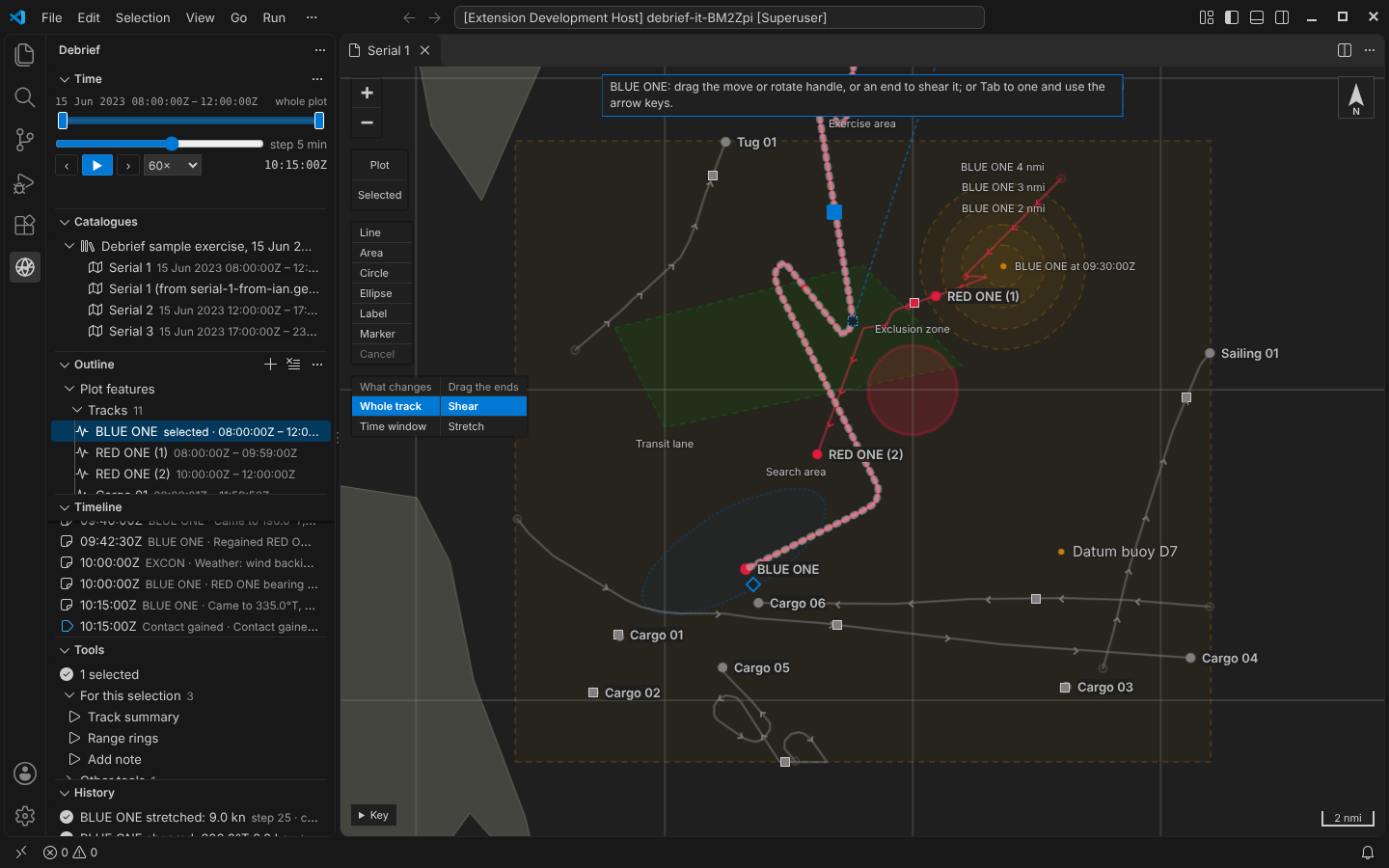Toggle the 1 selected check item
The width and height of the screenshot is (1389, 868).
pyautogui.click(x=67, y=674)
